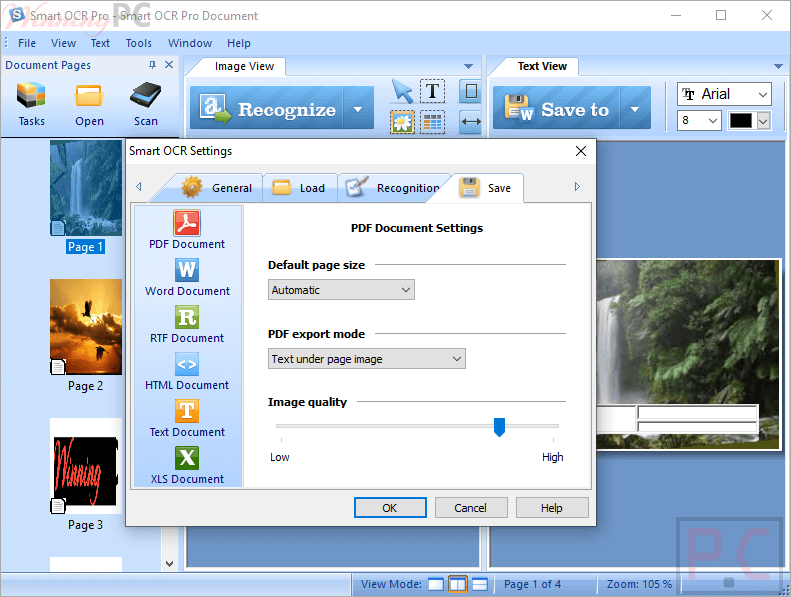Select the text area (T) tool

[x=432, y=91]
